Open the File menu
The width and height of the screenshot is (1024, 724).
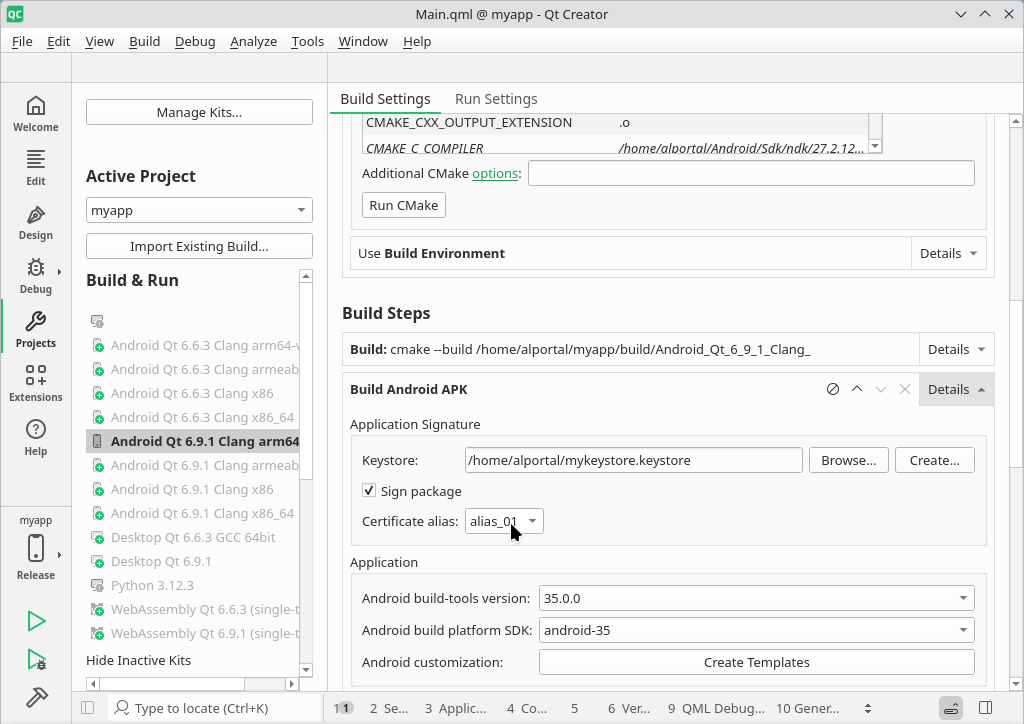(22, 41)
